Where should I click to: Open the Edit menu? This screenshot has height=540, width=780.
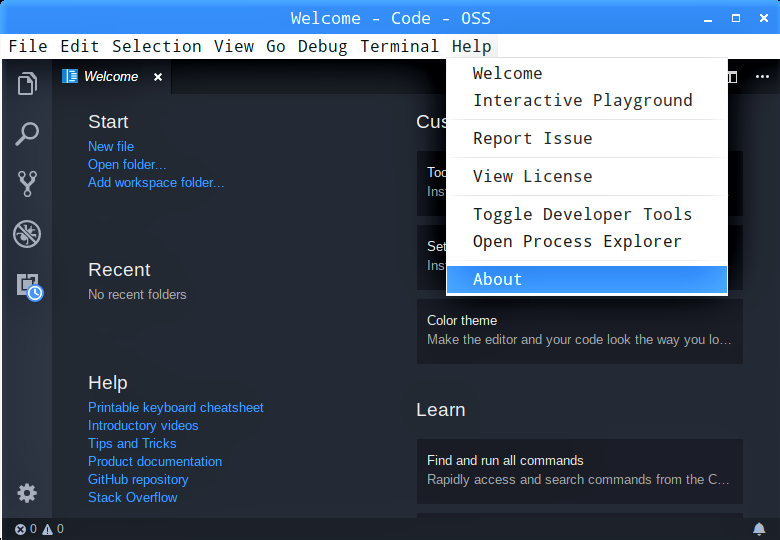80,46
